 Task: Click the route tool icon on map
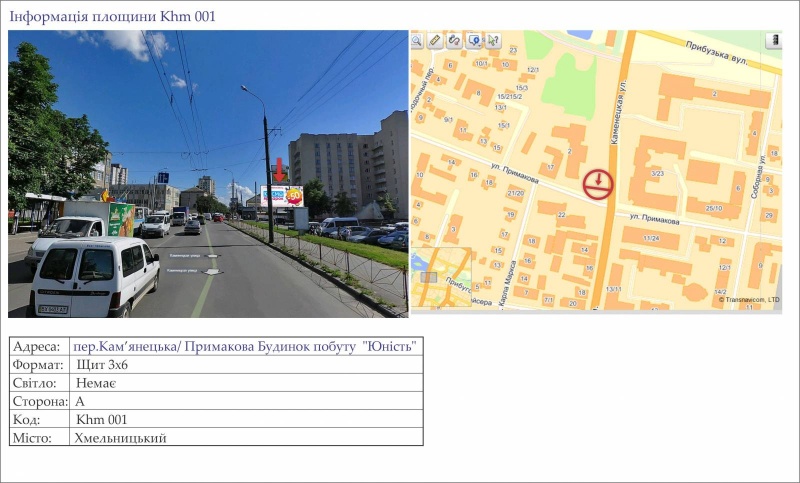pyautogui.click(x=453, y=41)
